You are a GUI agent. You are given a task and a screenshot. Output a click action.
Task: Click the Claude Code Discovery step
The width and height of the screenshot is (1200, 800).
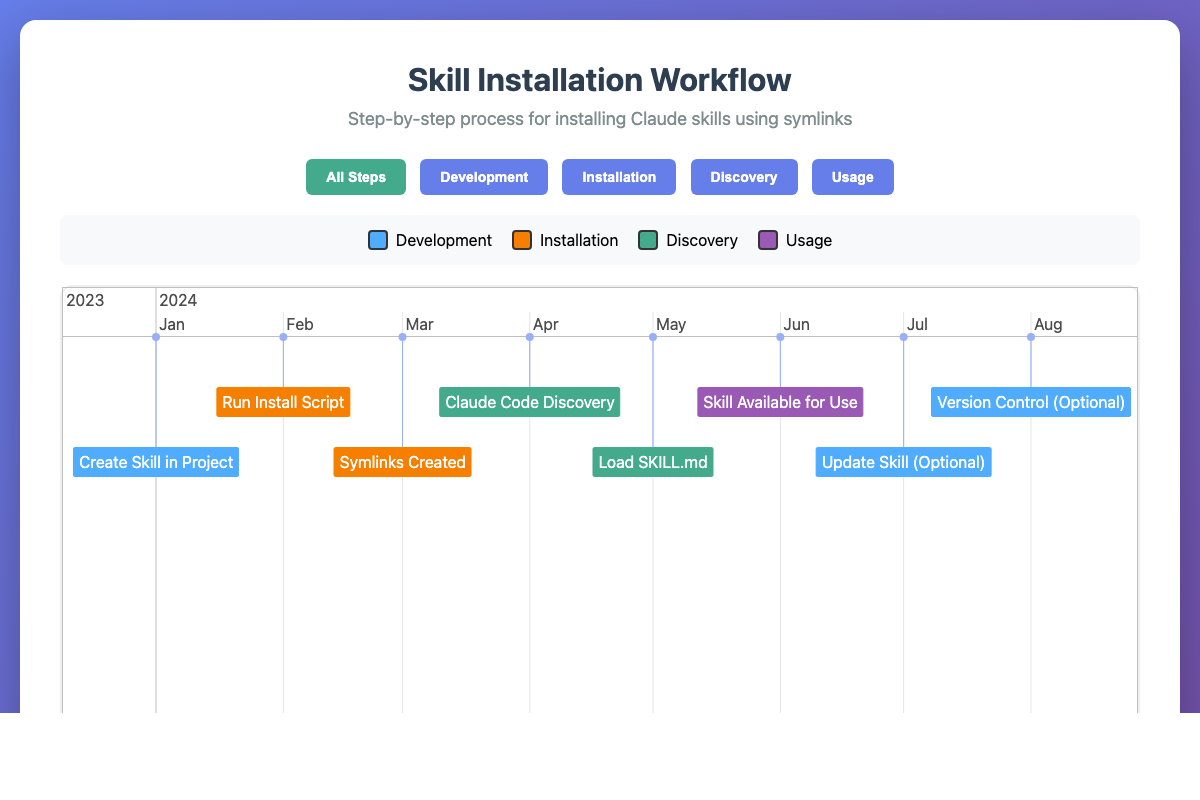click(529, 402)
